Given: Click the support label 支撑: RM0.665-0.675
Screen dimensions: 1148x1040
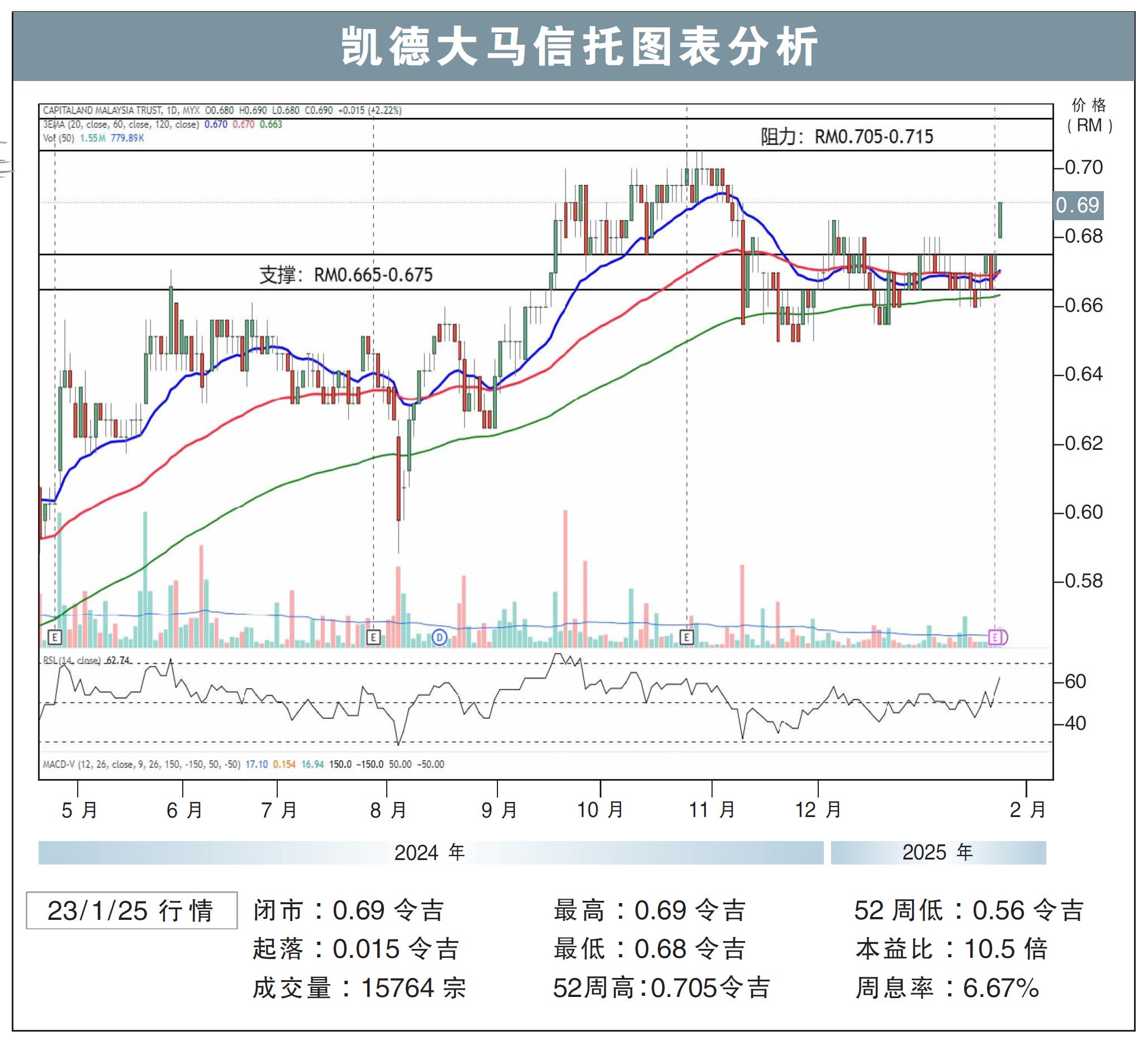Looking at the screenshot, I should coord(345,275).
